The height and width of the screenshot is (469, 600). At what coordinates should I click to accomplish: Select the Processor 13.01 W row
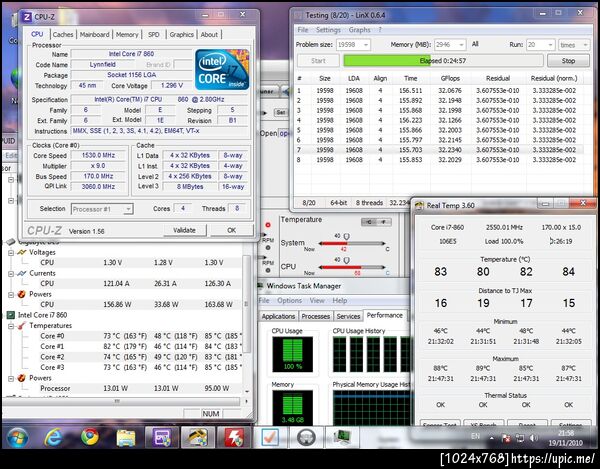point(132,389)
